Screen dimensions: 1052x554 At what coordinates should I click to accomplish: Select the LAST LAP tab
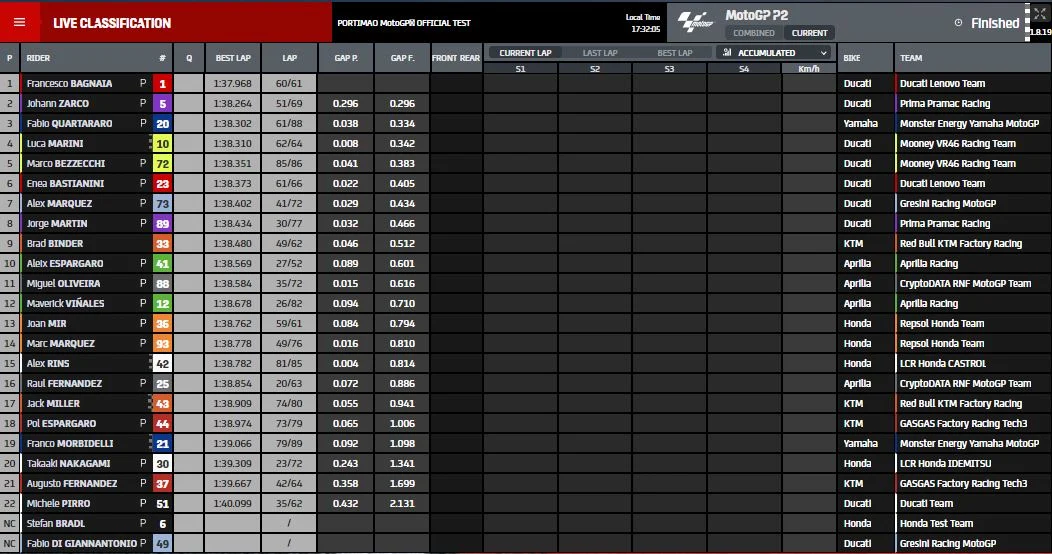click(600, 52)
